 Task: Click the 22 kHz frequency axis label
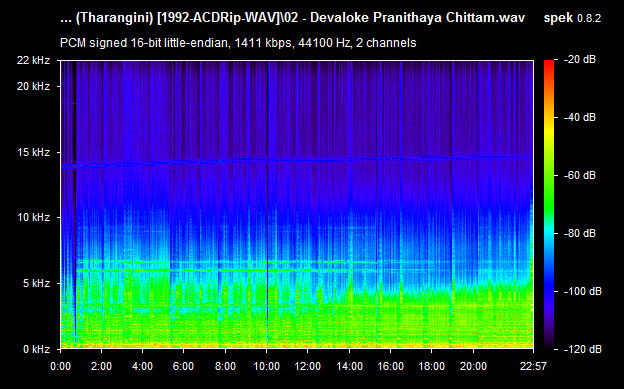tap(33, 60)
